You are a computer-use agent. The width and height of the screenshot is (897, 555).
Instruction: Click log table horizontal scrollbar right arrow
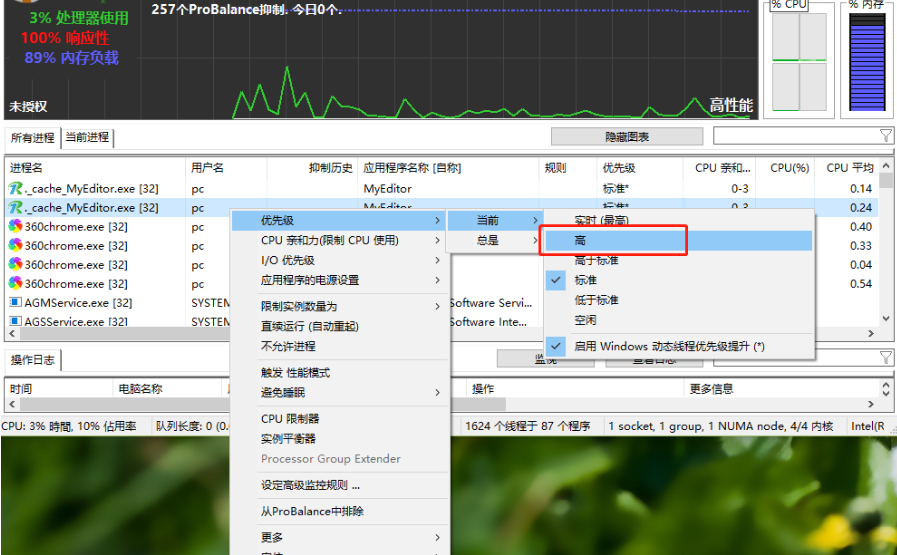871,404
